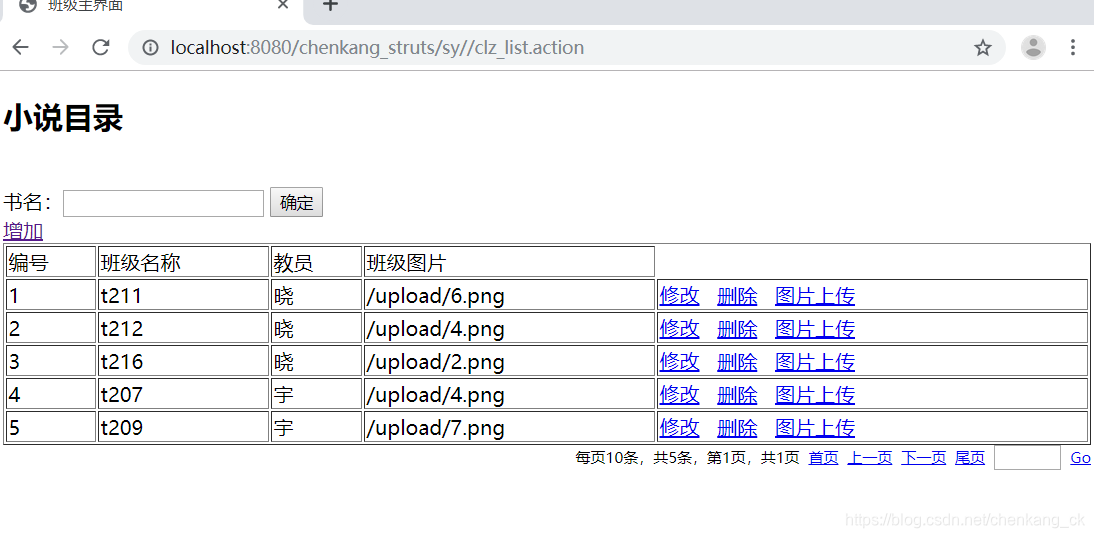Reload the page with the refresh icon

(x=101, y=47)
